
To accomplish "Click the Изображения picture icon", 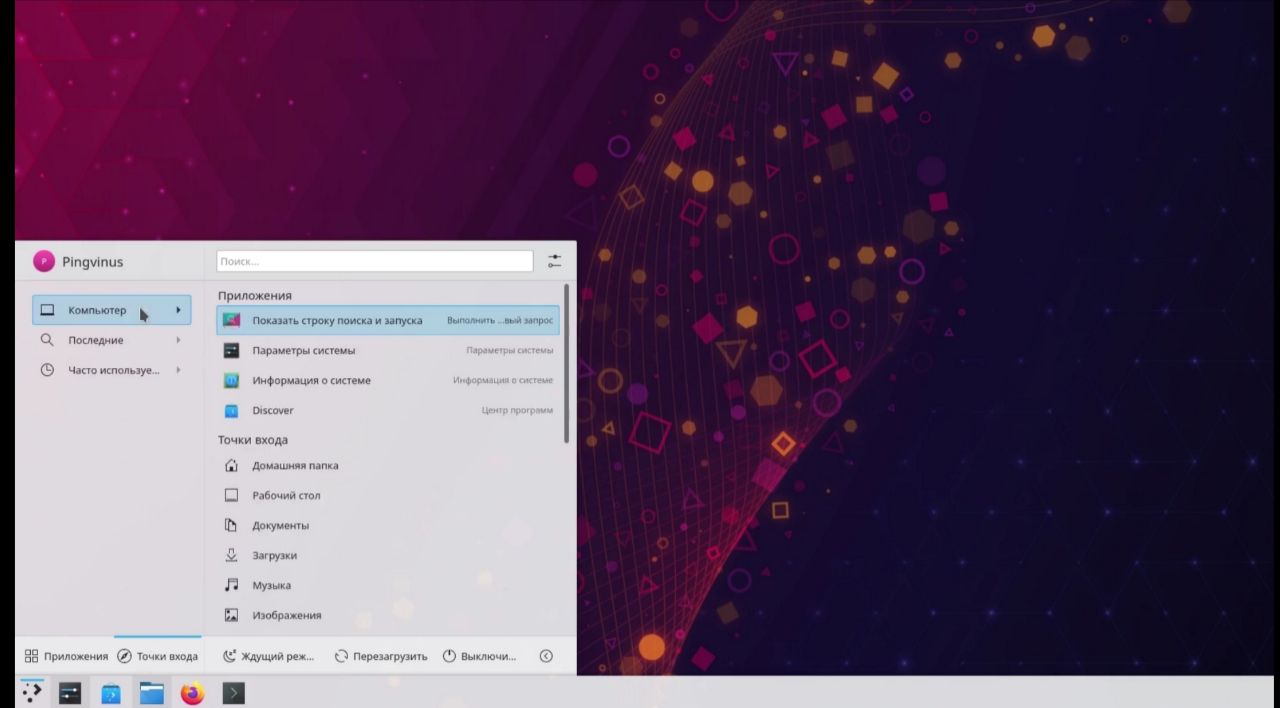I will (x=232, y=616).
